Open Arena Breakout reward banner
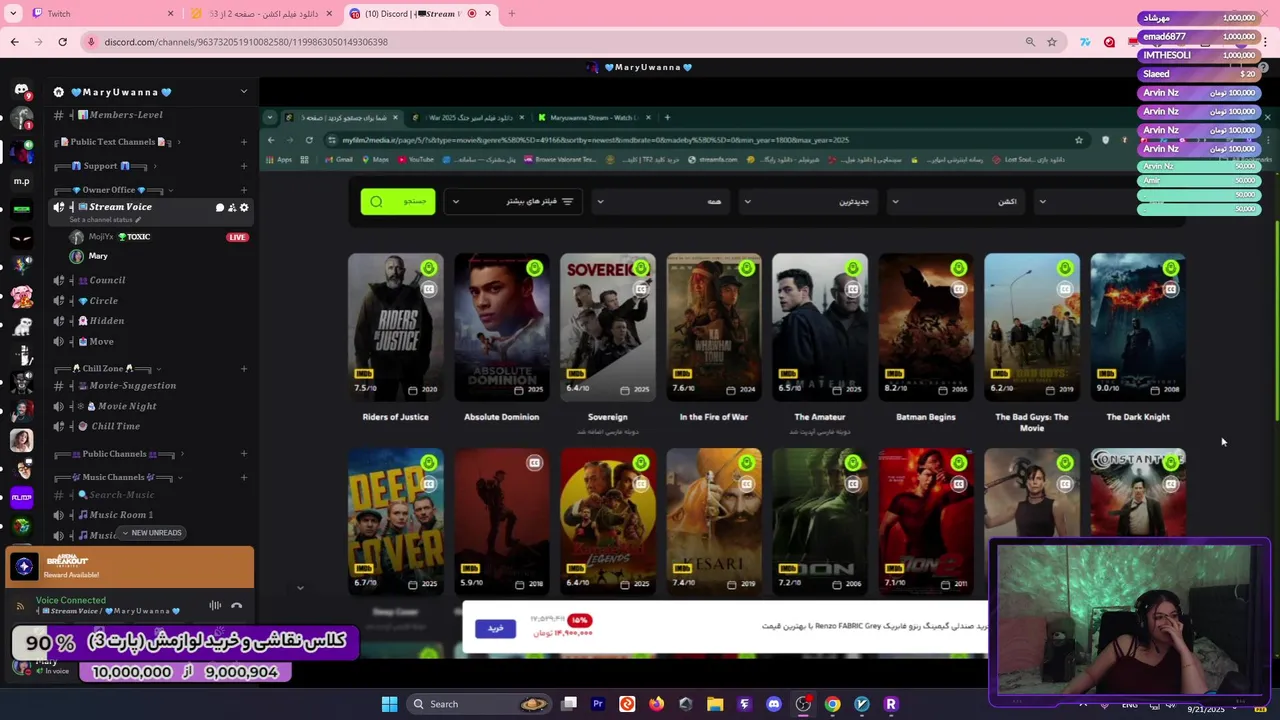The image size is (1280, 720). (130, 567)
